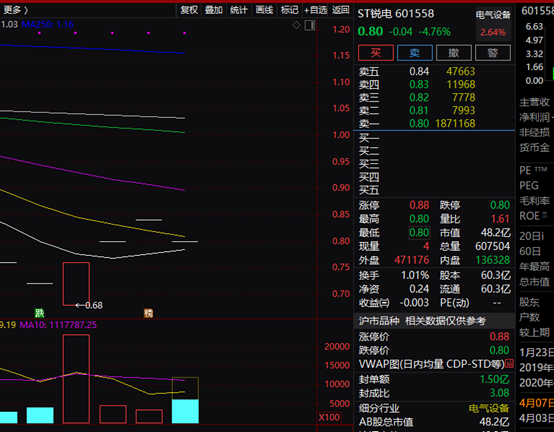
Task: Toggle the chart side panel icon
Action: (x=310, y=25)
